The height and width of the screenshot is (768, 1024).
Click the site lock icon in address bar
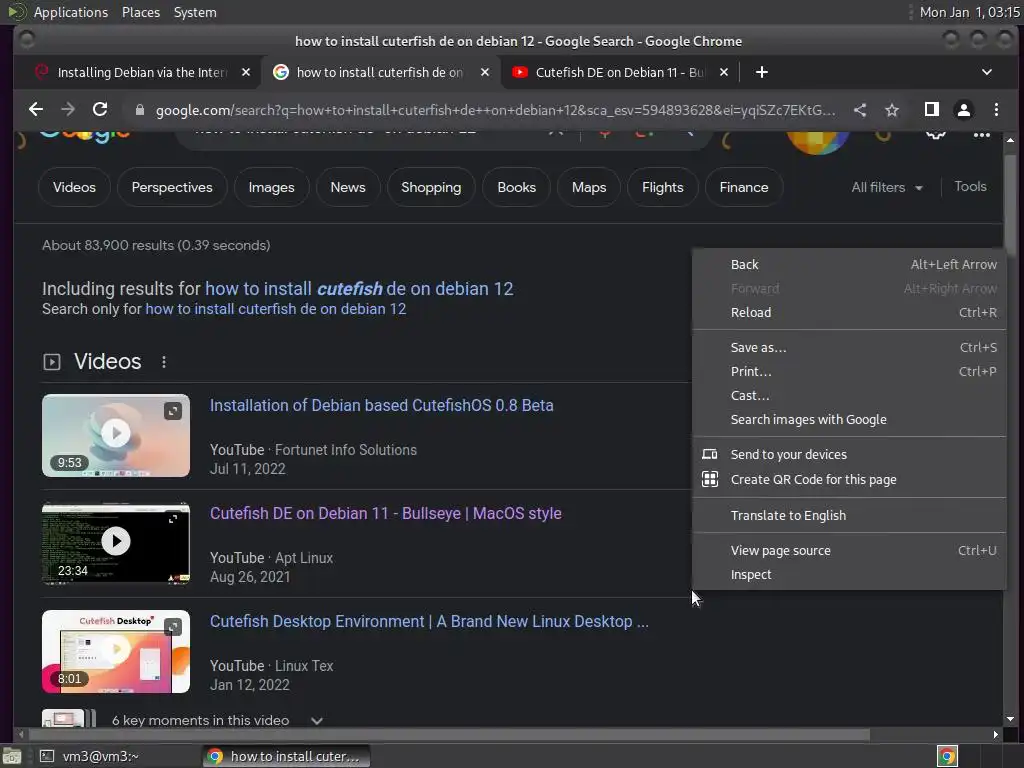coord(139,110)
